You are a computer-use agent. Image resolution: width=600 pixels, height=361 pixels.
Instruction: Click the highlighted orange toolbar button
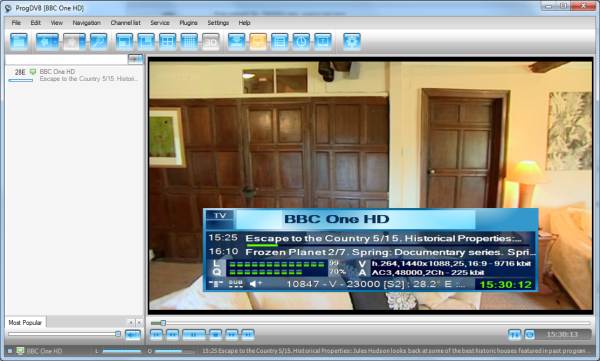258,42
